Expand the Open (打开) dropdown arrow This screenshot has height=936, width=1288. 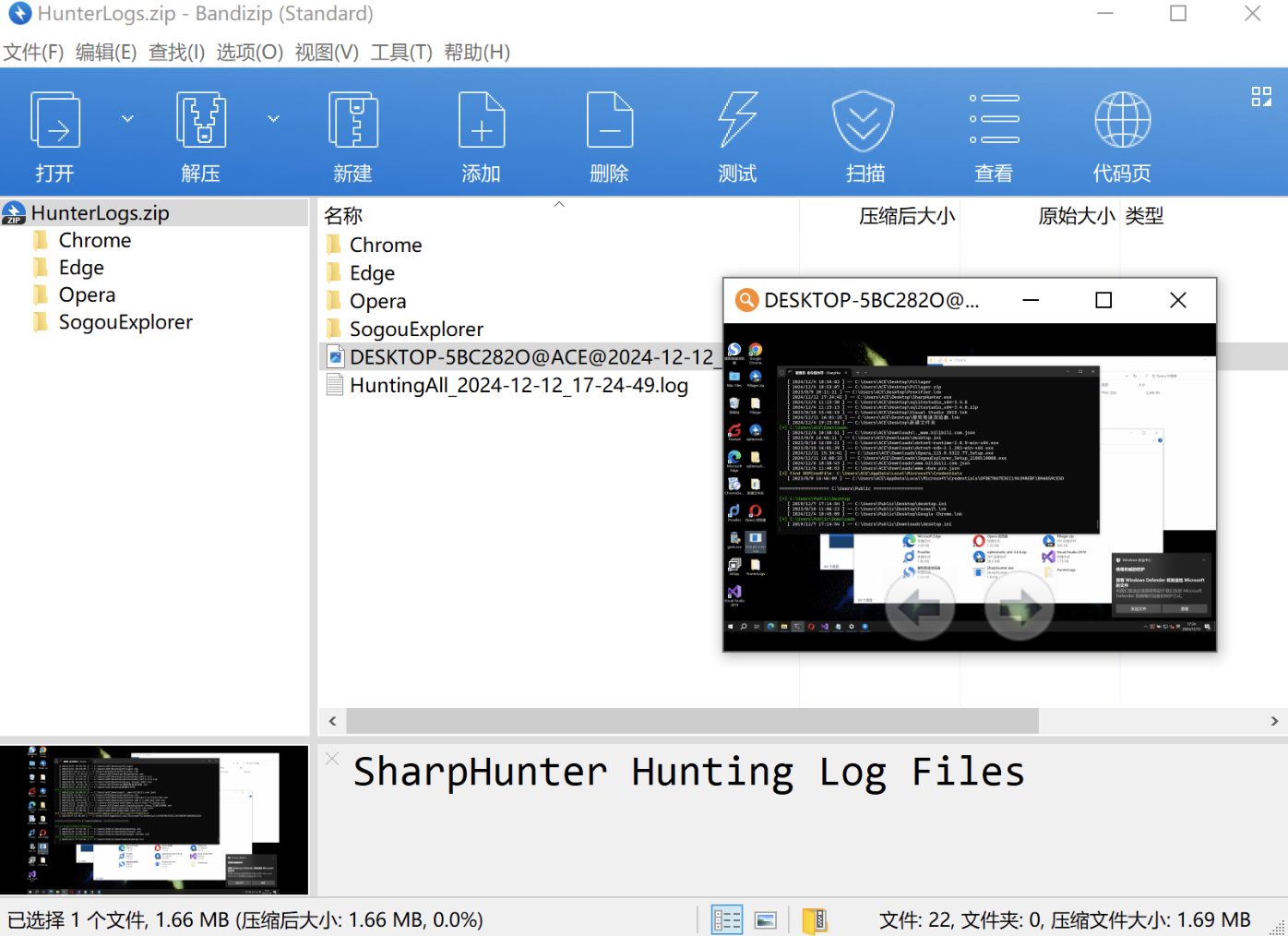click(x=127, y=119)
